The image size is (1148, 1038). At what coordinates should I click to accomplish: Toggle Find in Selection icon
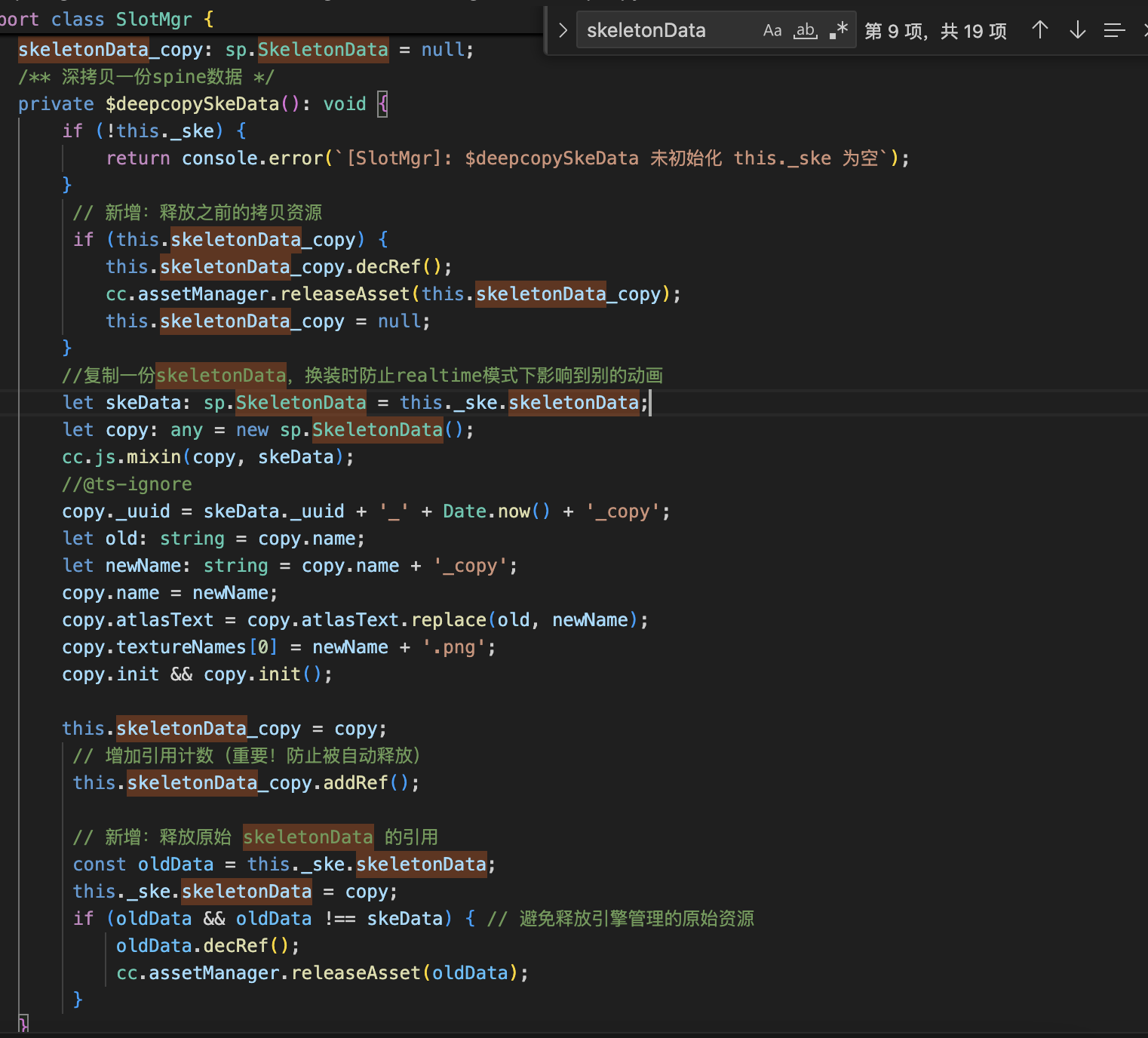pos(1114,30)
